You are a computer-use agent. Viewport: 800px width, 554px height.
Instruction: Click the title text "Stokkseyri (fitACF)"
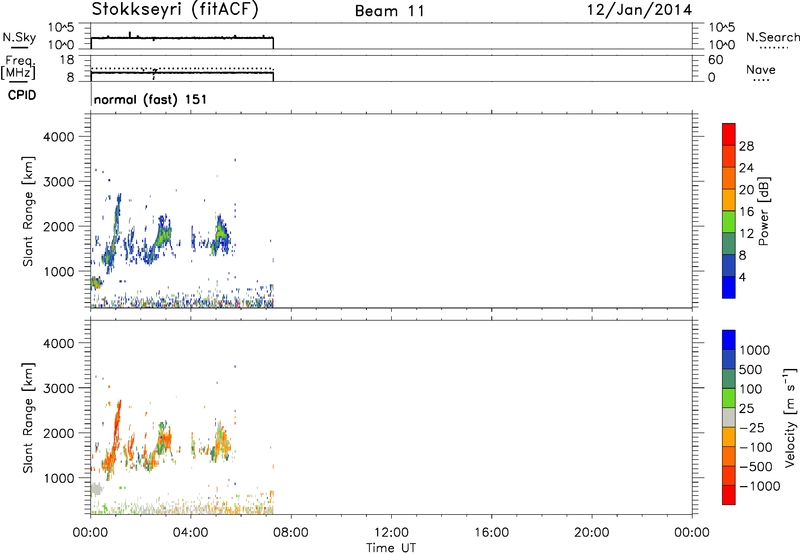175,9
